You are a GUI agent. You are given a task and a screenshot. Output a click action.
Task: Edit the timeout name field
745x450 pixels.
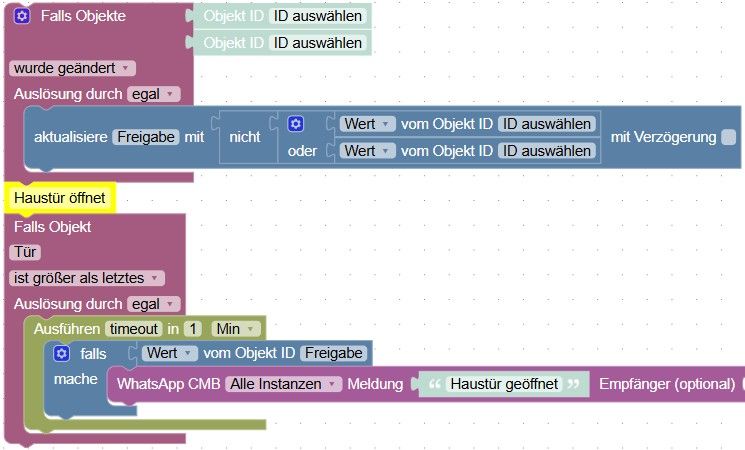134,329
